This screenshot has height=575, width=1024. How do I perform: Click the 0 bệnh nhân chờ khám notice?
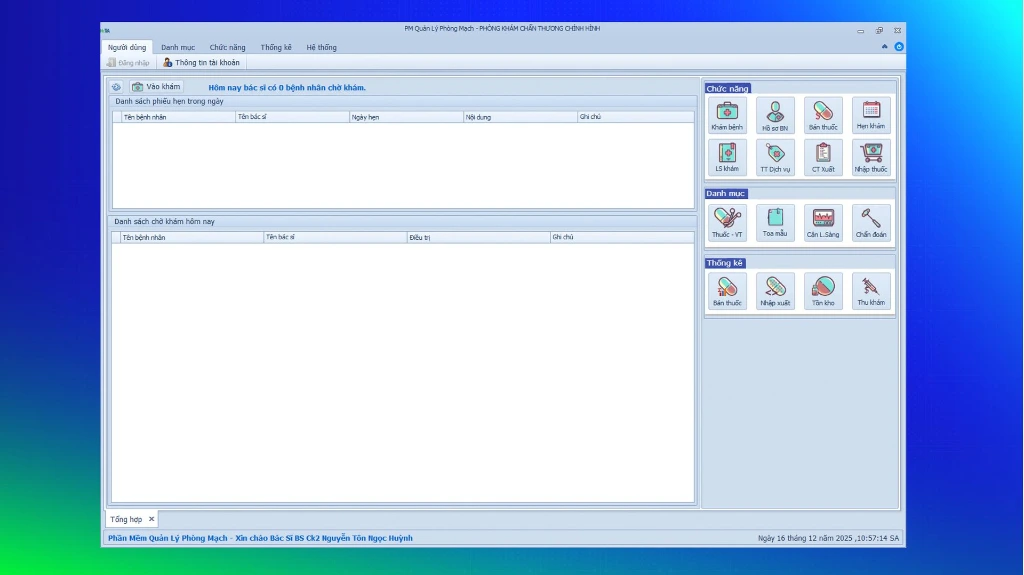287,88
